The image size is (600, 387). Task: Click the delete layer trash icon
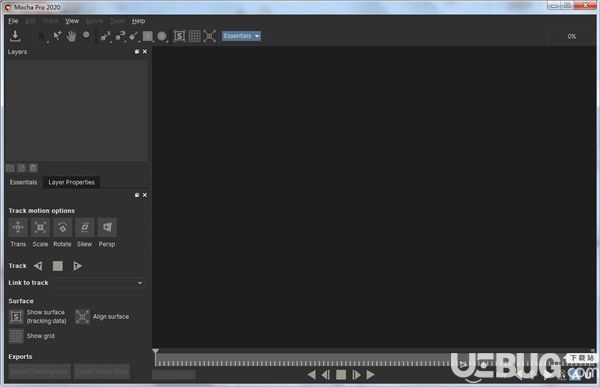33,168
